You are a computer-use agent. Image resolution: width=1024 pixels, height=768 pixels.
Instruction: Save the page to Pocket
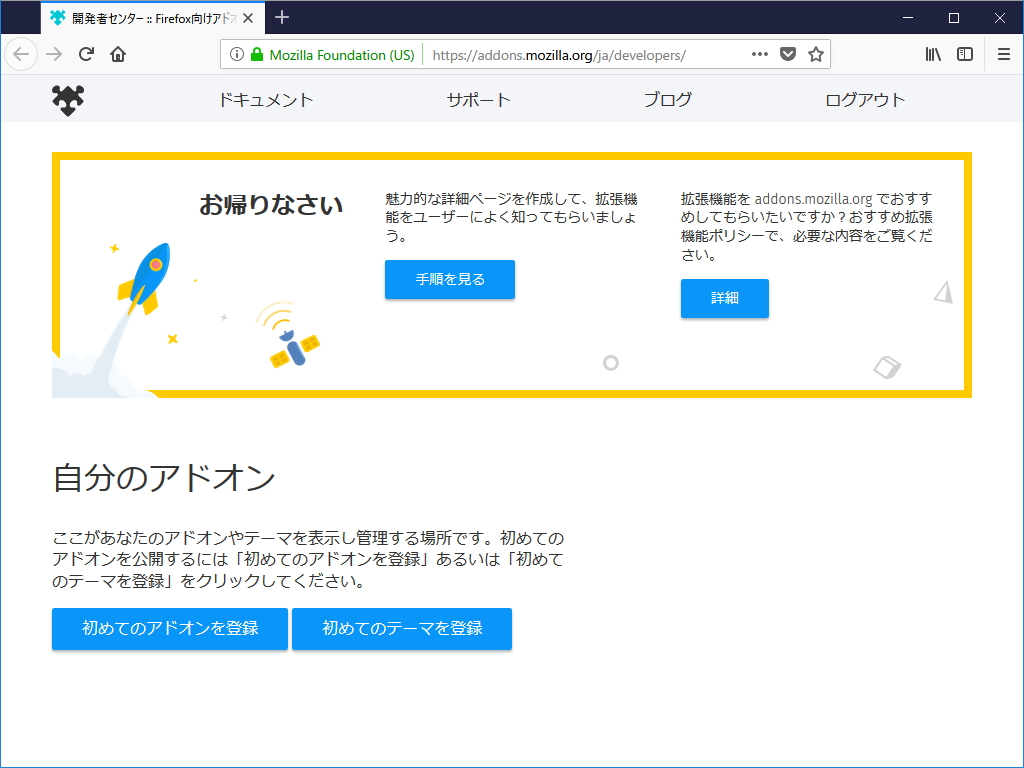788,54
